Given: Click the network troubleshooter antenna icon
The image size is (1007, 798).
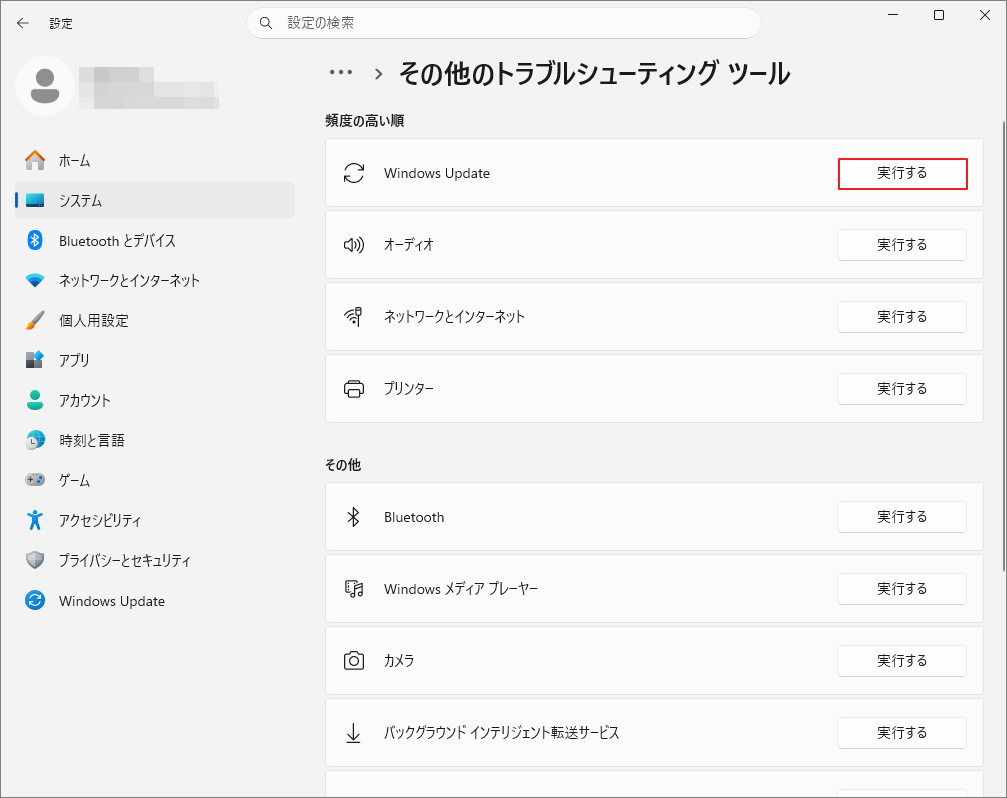Looking at the screenshot, I should [x=354, y=317].
